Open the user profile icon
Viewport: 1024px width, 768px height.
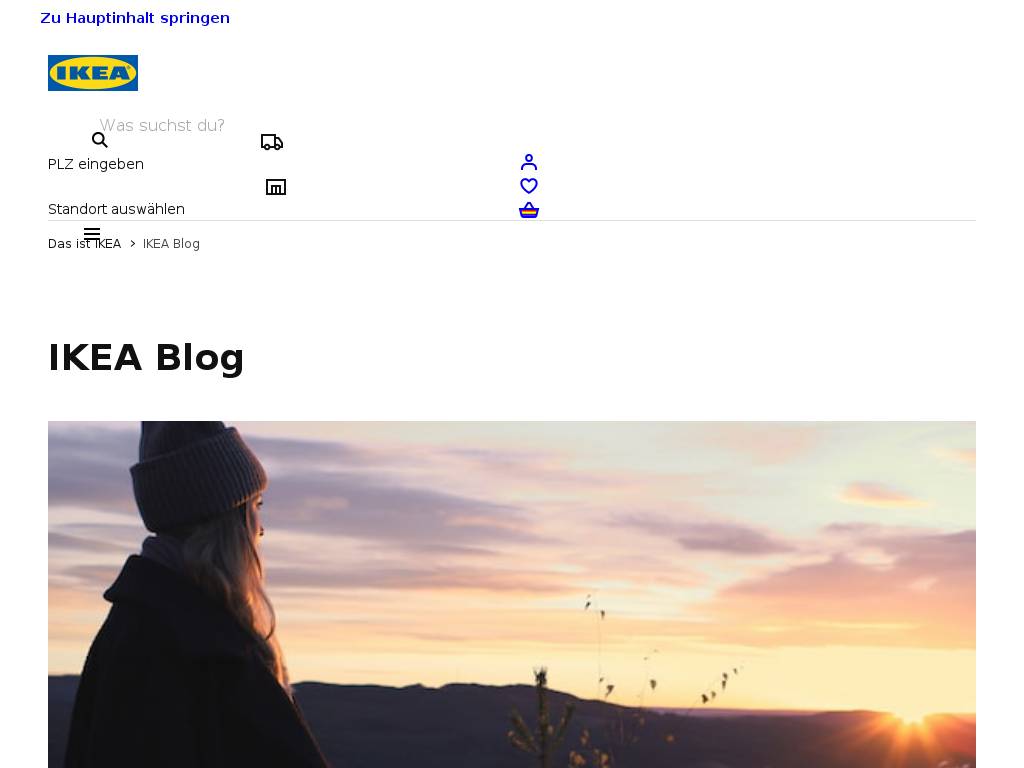pos(529,161)
